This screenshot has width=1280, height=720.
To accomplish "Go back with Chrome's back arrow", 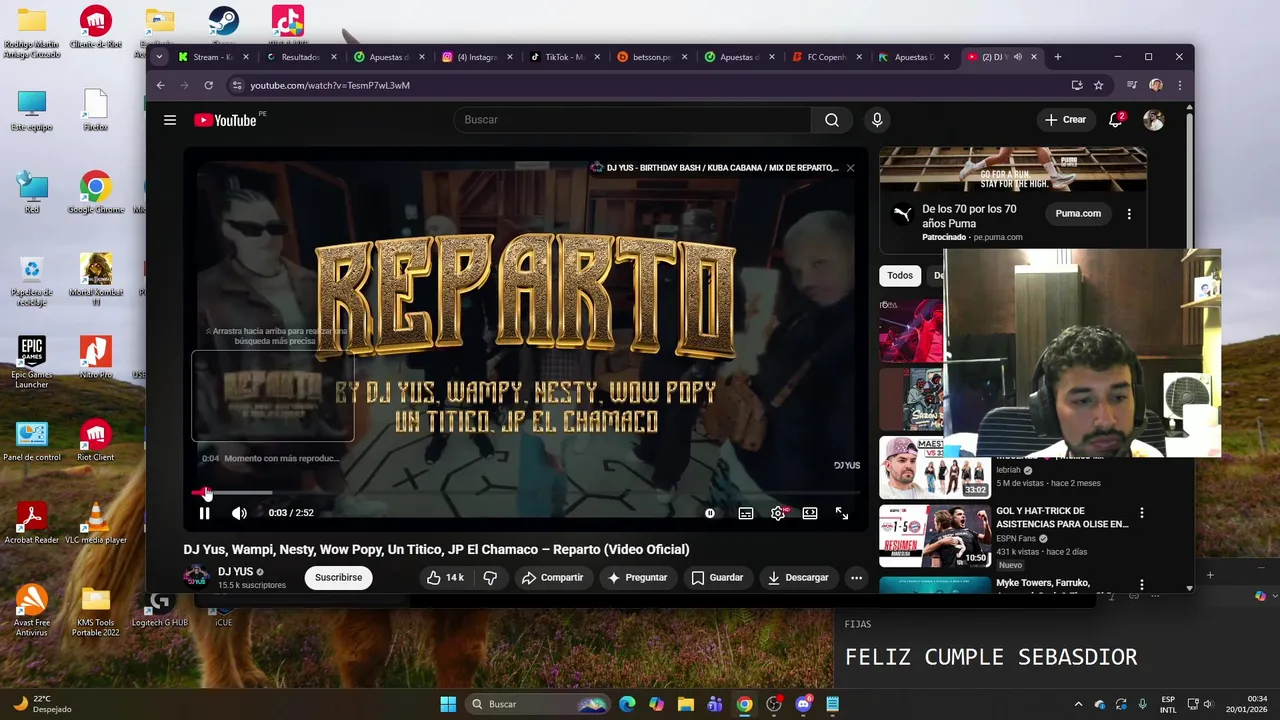I will [160, 85].
